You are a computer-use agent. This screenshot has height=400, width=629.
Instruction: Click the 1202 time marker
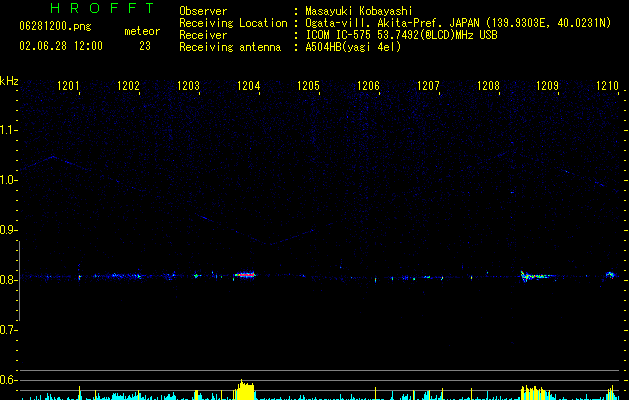pos(128,86)
